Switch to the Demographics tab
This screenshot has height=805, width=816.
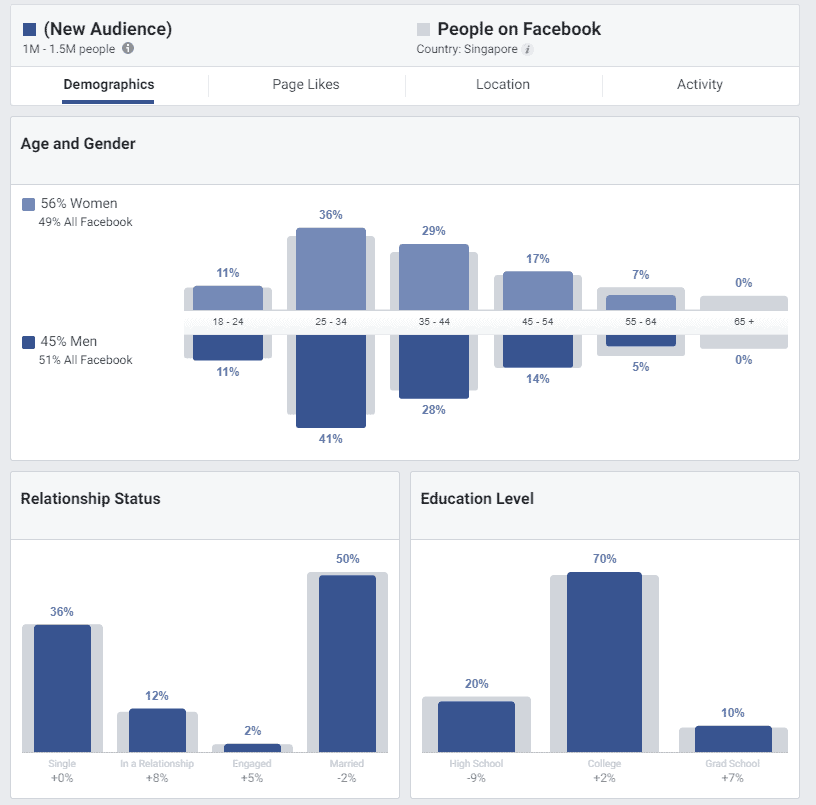click(x=108, y=85)
